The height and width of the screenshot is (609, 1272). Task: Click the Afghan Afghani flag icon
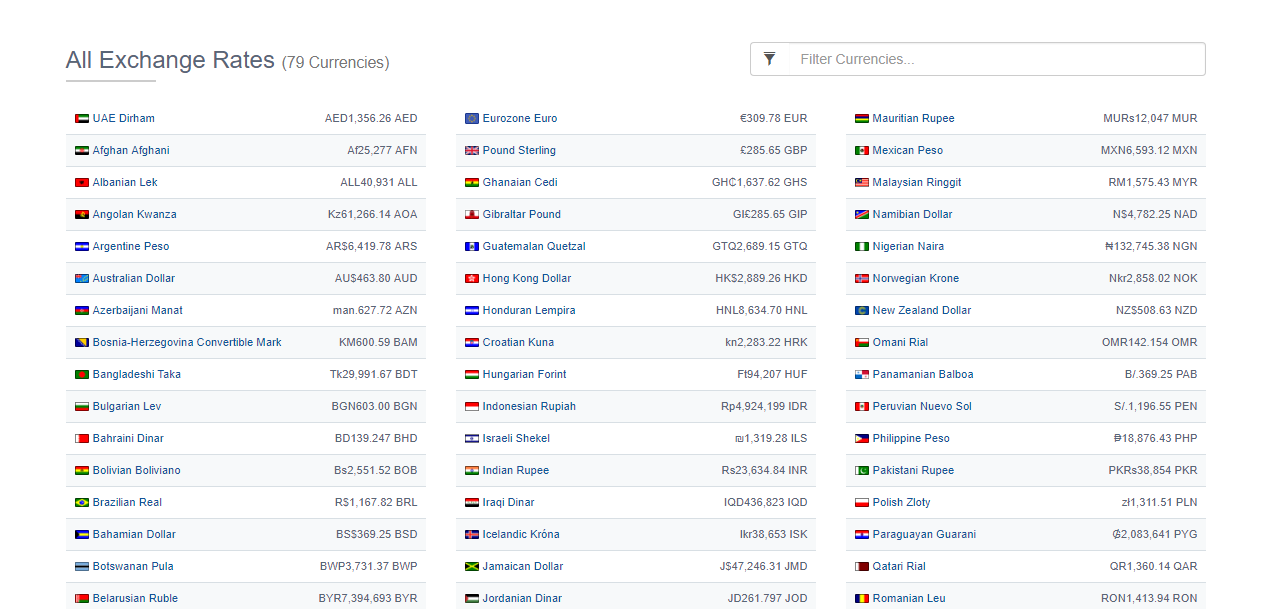82,151
